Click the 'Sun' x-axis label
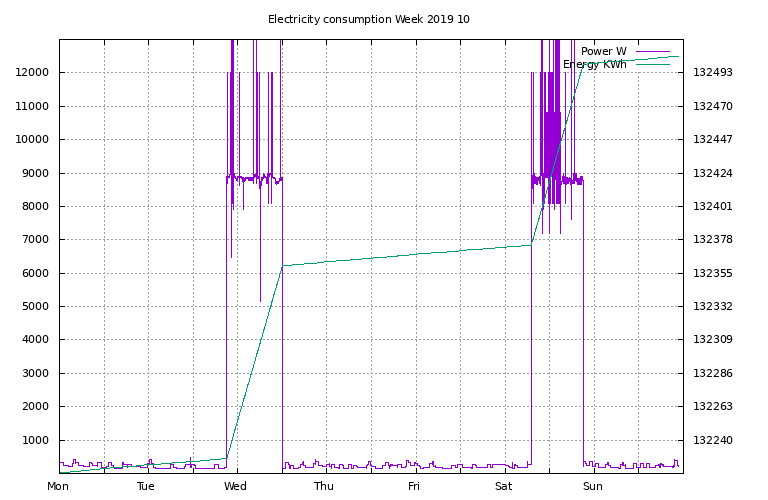768x500 pixels. (x=593, y=486)
